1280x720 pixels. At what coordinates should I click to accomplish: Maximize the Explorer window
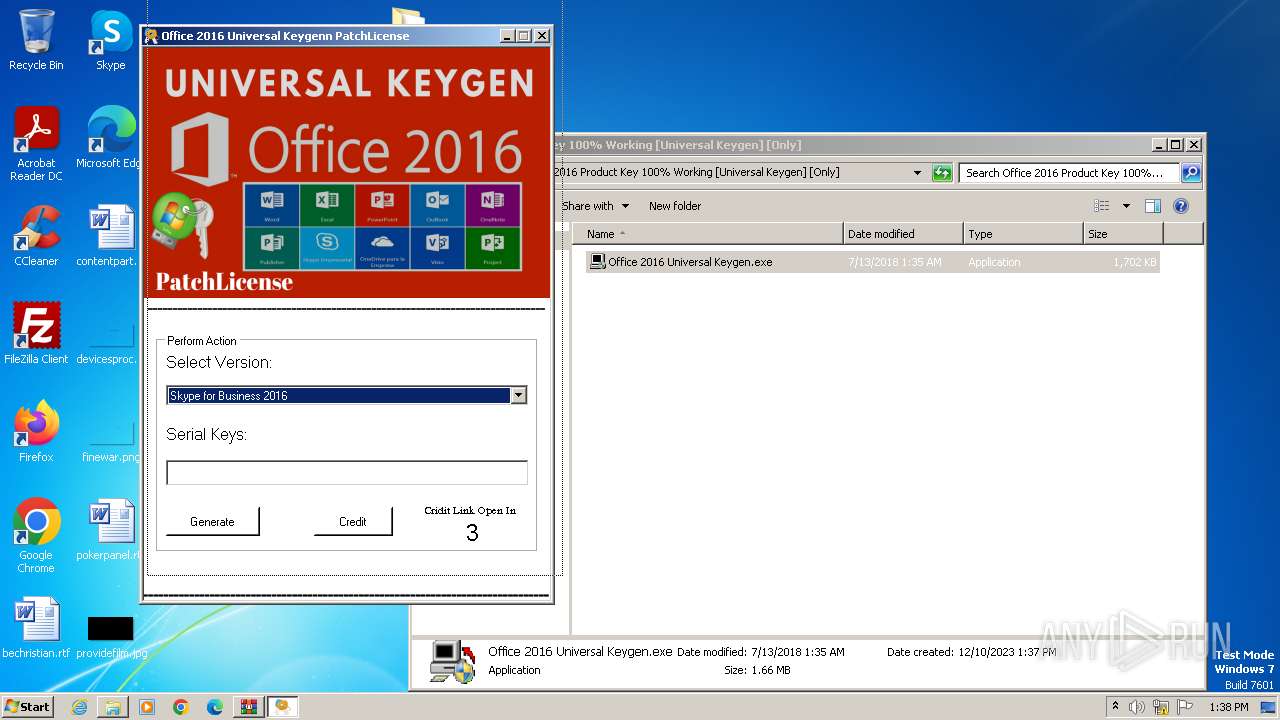(1176, 145)
